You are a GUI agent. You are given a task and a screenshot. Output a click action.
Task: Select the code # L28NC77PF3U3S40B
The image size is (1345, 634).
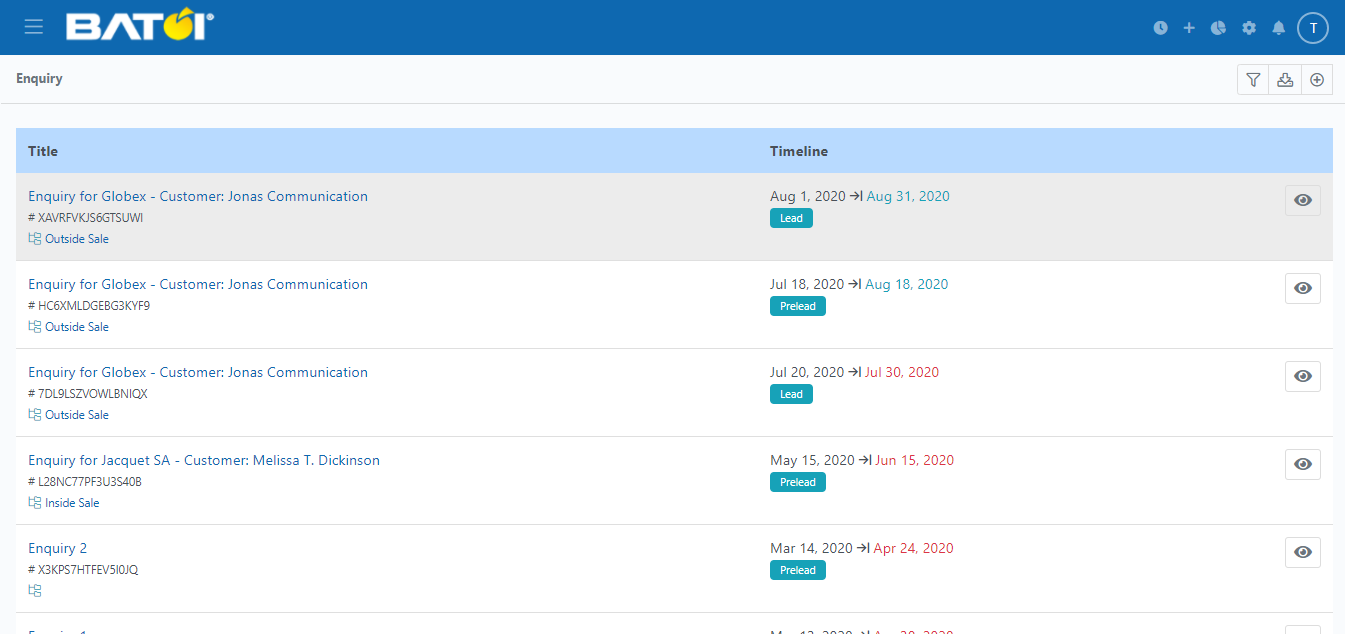point(85,481)
